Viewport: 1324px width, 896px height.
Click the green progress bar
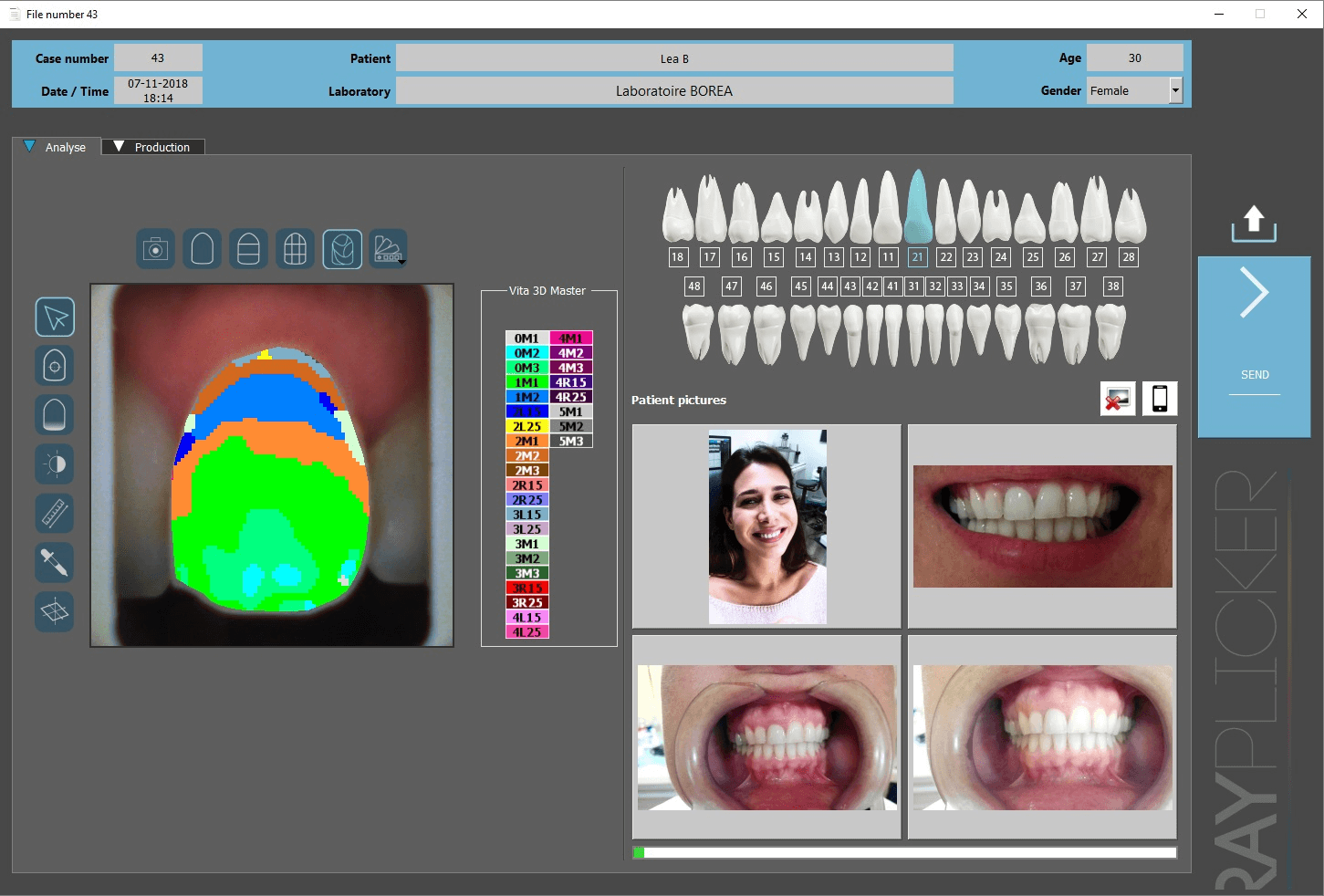(x=905, y=852)
